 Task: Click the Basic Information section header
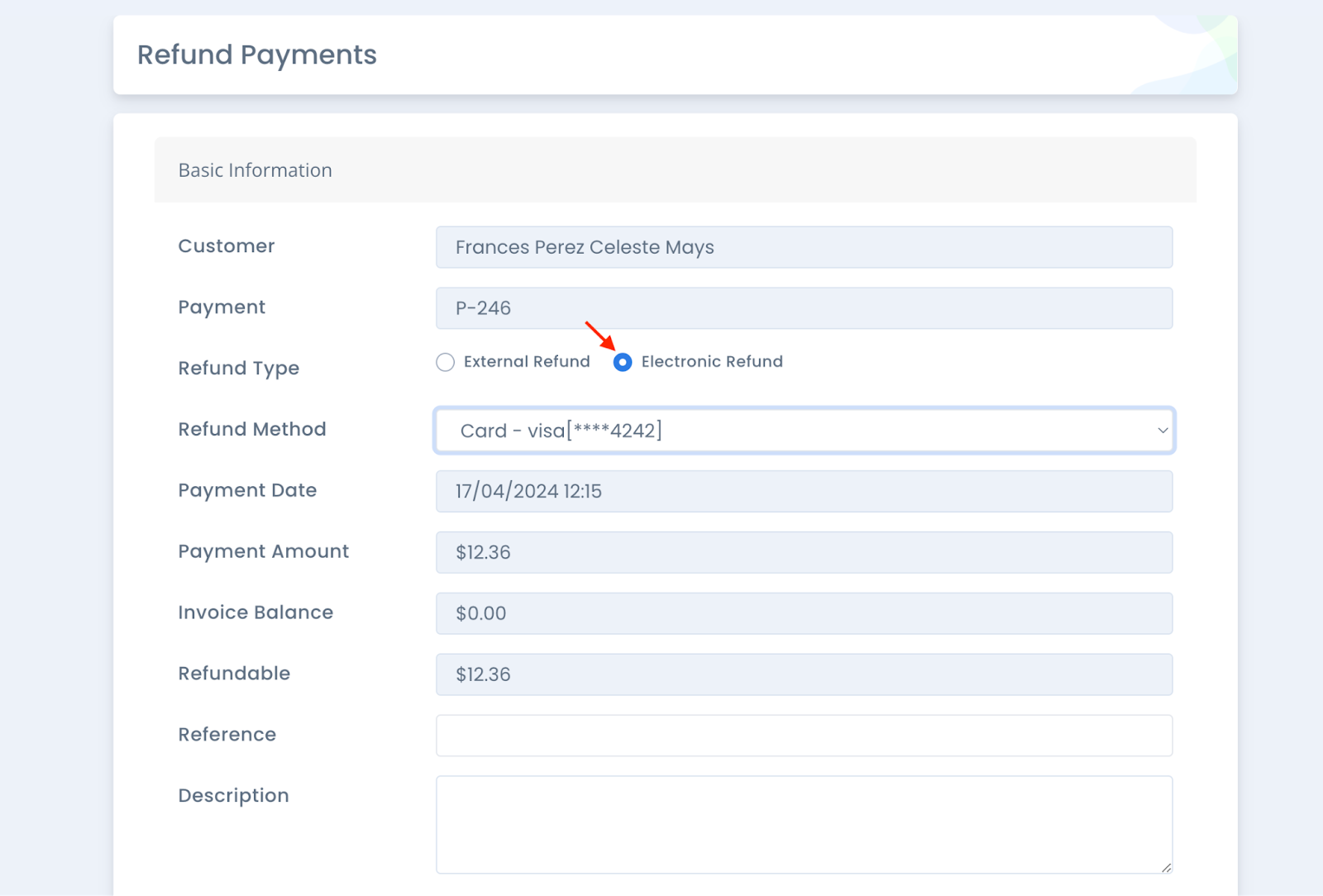255,170
